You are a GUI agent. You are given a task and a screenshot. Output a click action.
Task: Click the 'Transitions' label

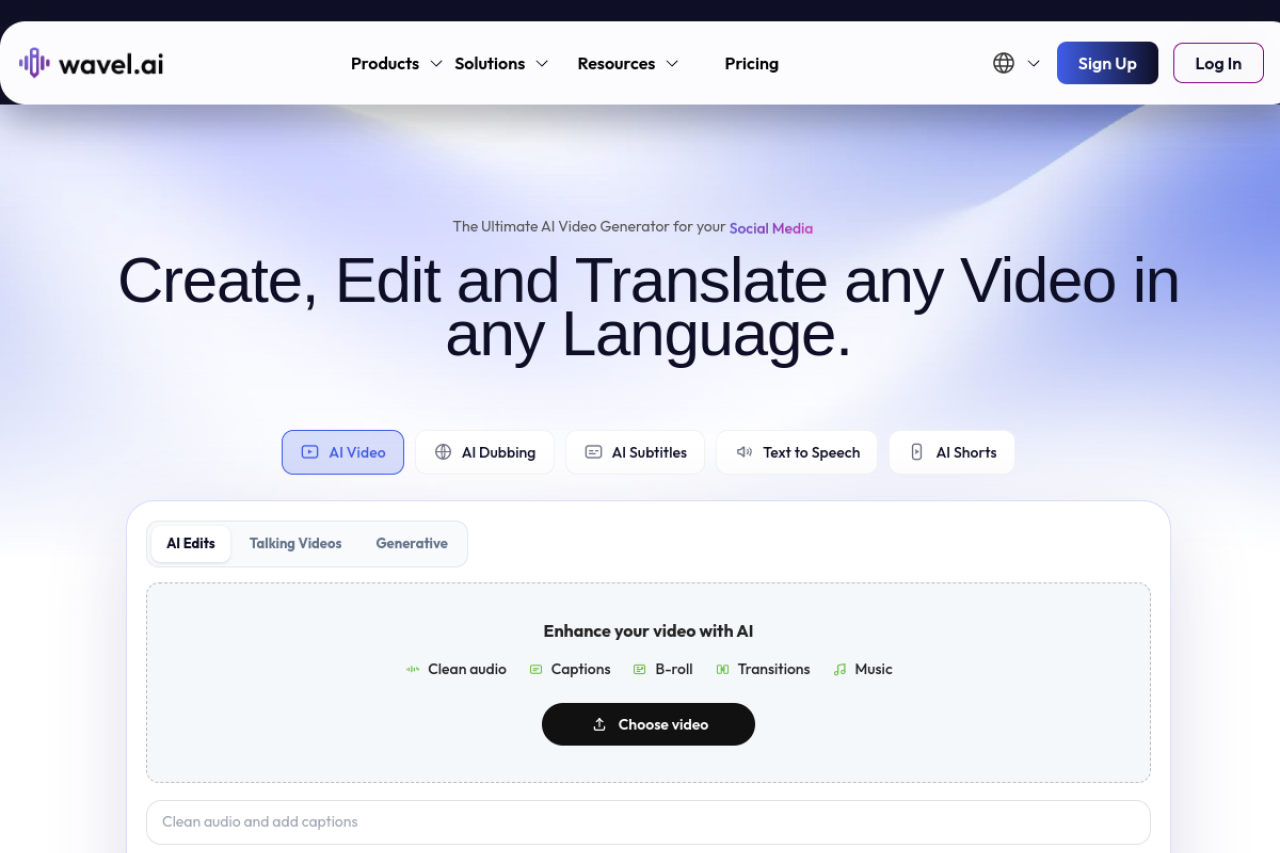(774, 669)
